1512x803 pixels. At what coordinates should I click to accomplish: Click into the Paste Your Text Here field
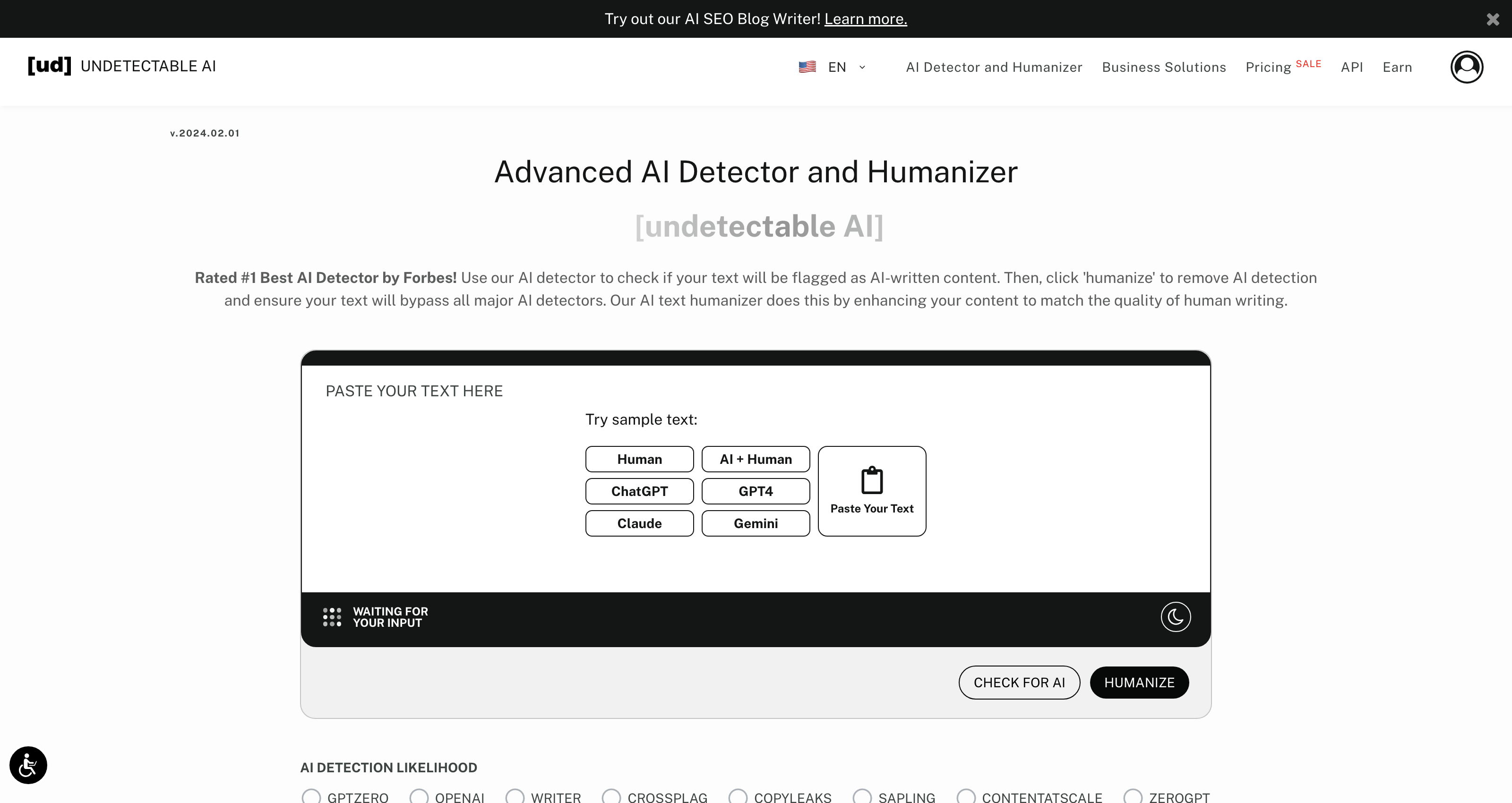[756, 478]
